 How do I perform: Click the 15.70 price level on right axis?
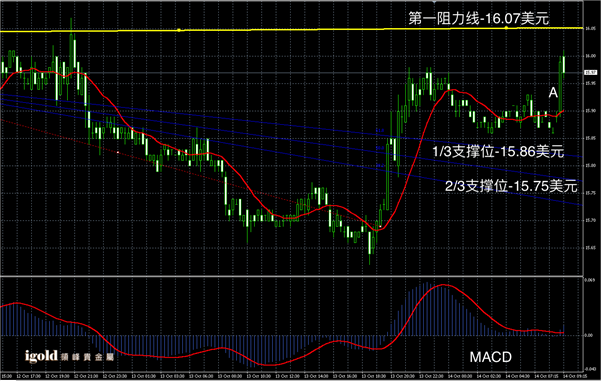coord(590,220)
